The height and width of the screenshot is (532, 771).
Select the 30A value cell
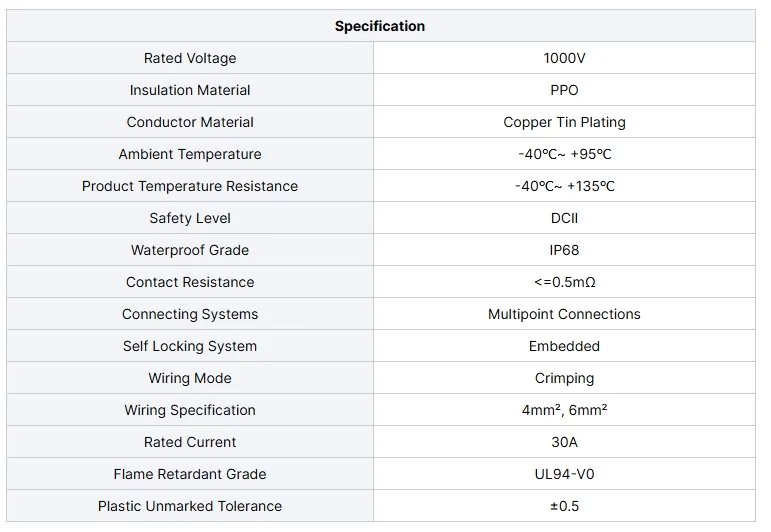(x=564, y=442)
